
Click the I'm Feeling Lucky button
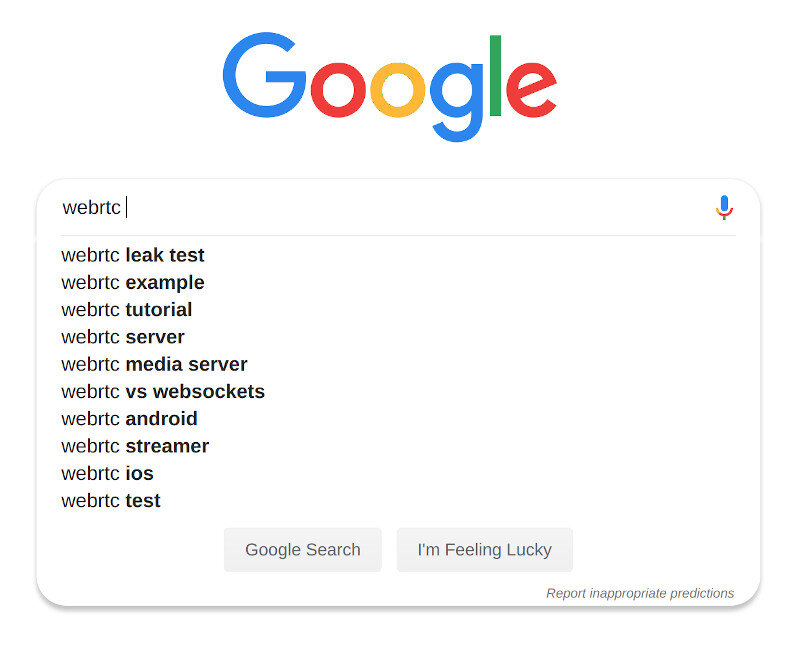[x=485, y=550]
